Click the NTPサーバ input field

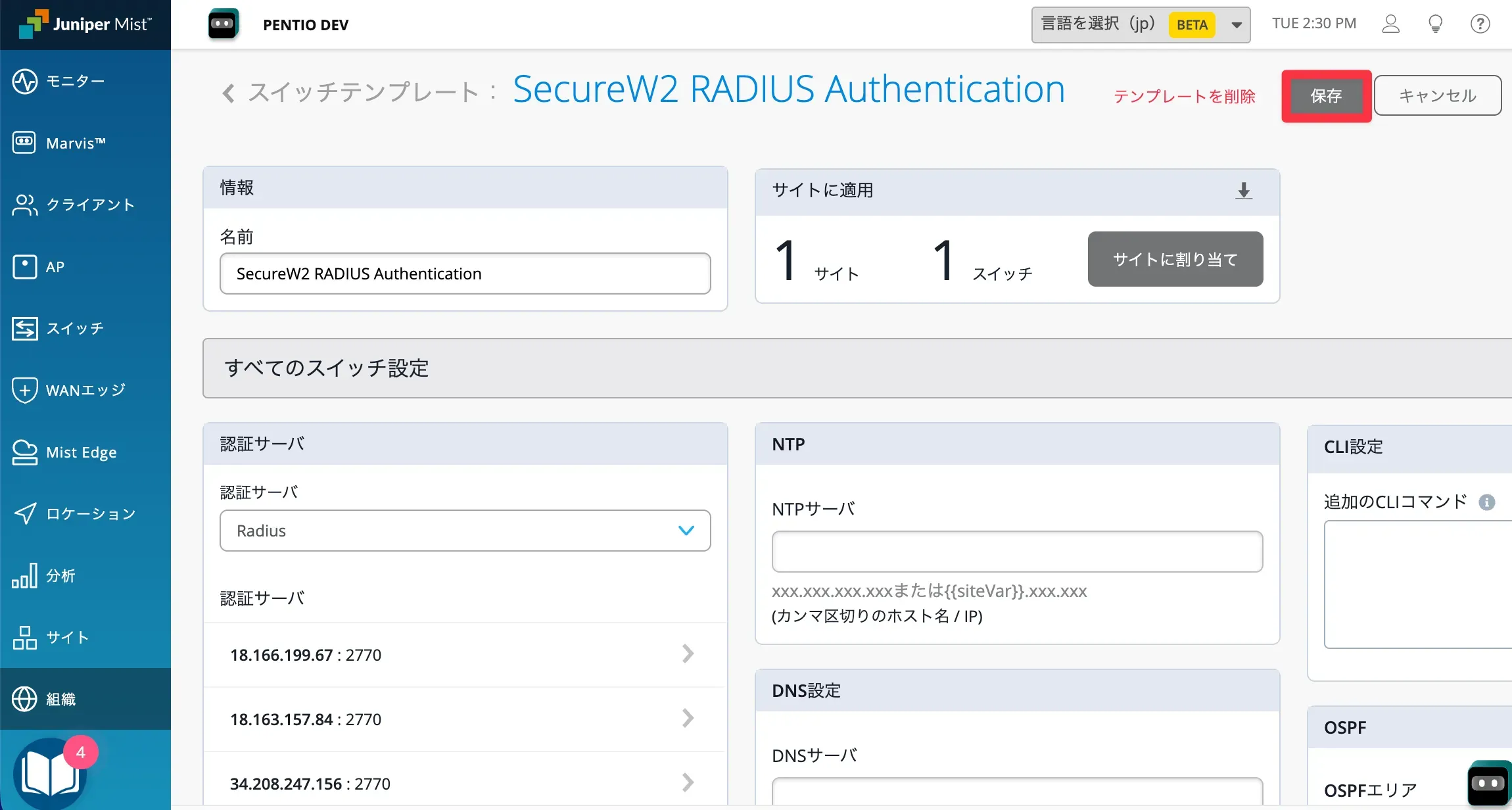tap(1016, 552)
